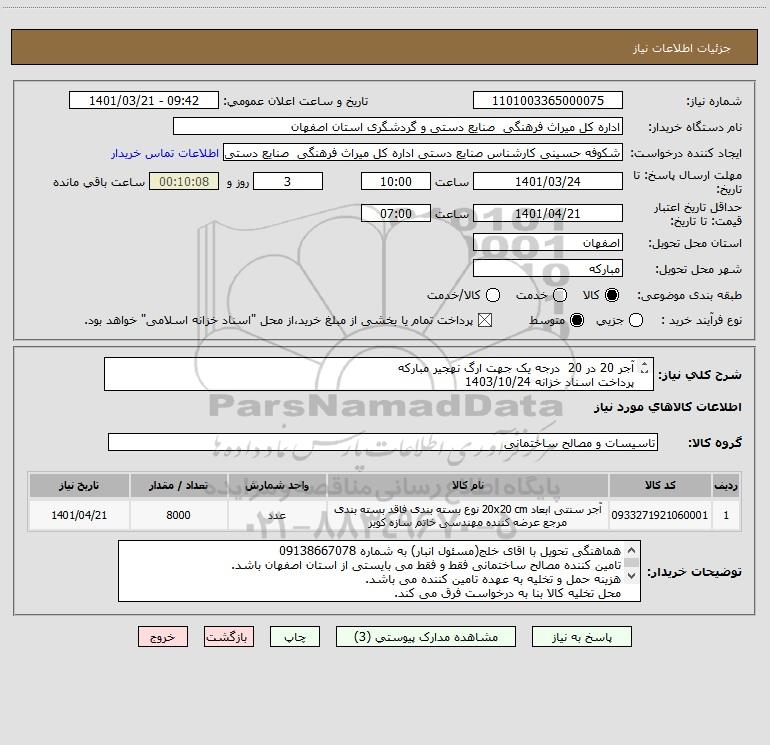This screenshot has height=745, width=770.
Task: Select the کالا radio button
Action: point(612,295)
